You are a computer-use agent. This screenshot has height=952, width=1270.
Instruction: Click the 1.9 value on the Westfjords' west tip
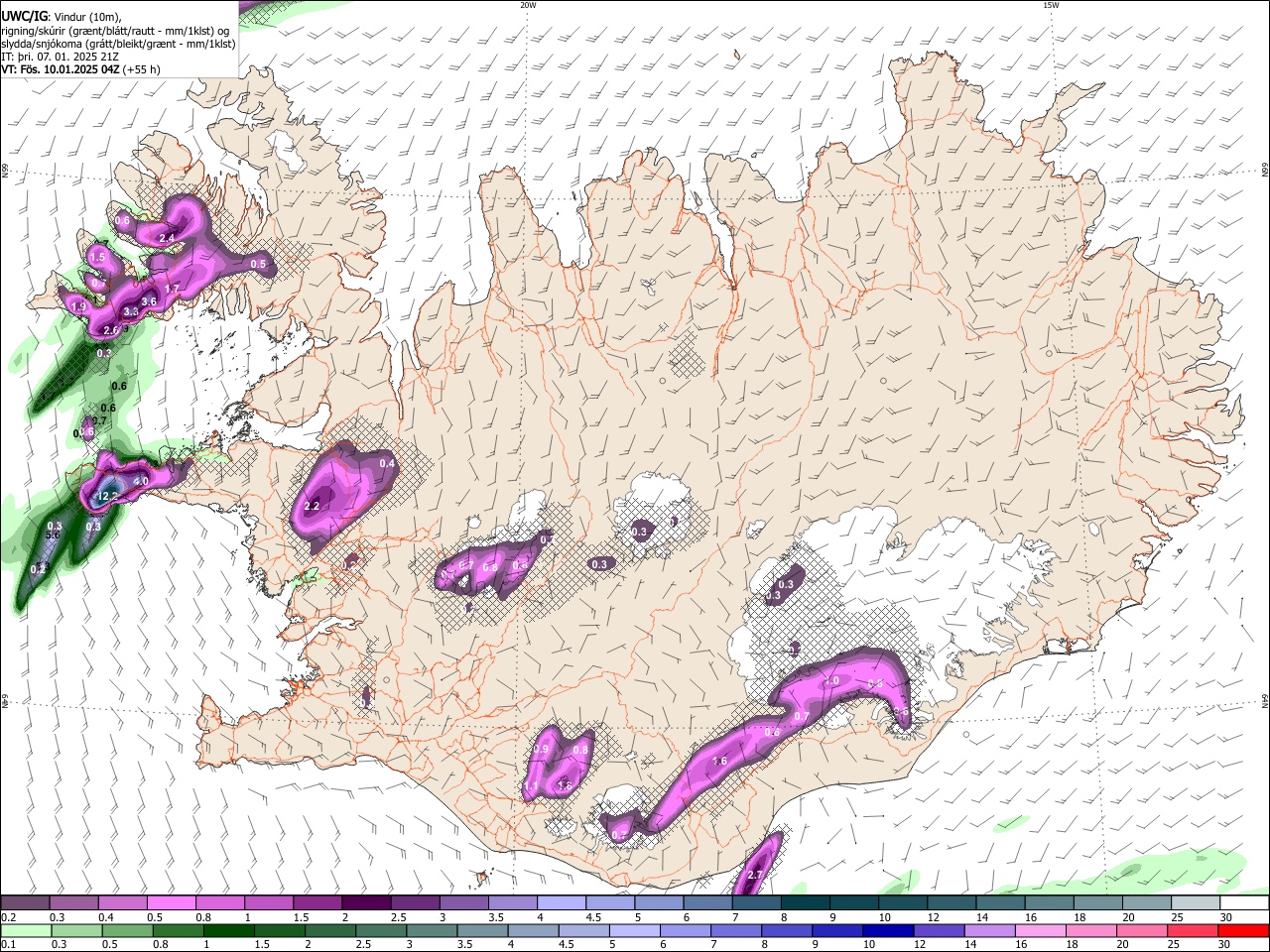click(80, 307)
